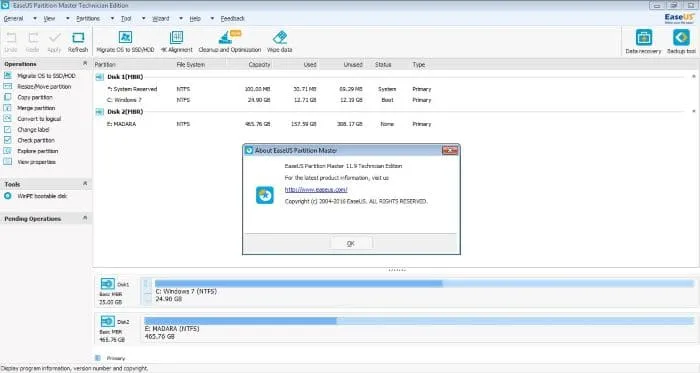This screenshot has height=373, width=700.
Task: Sort by the Used column header
Action: point(310,65)
